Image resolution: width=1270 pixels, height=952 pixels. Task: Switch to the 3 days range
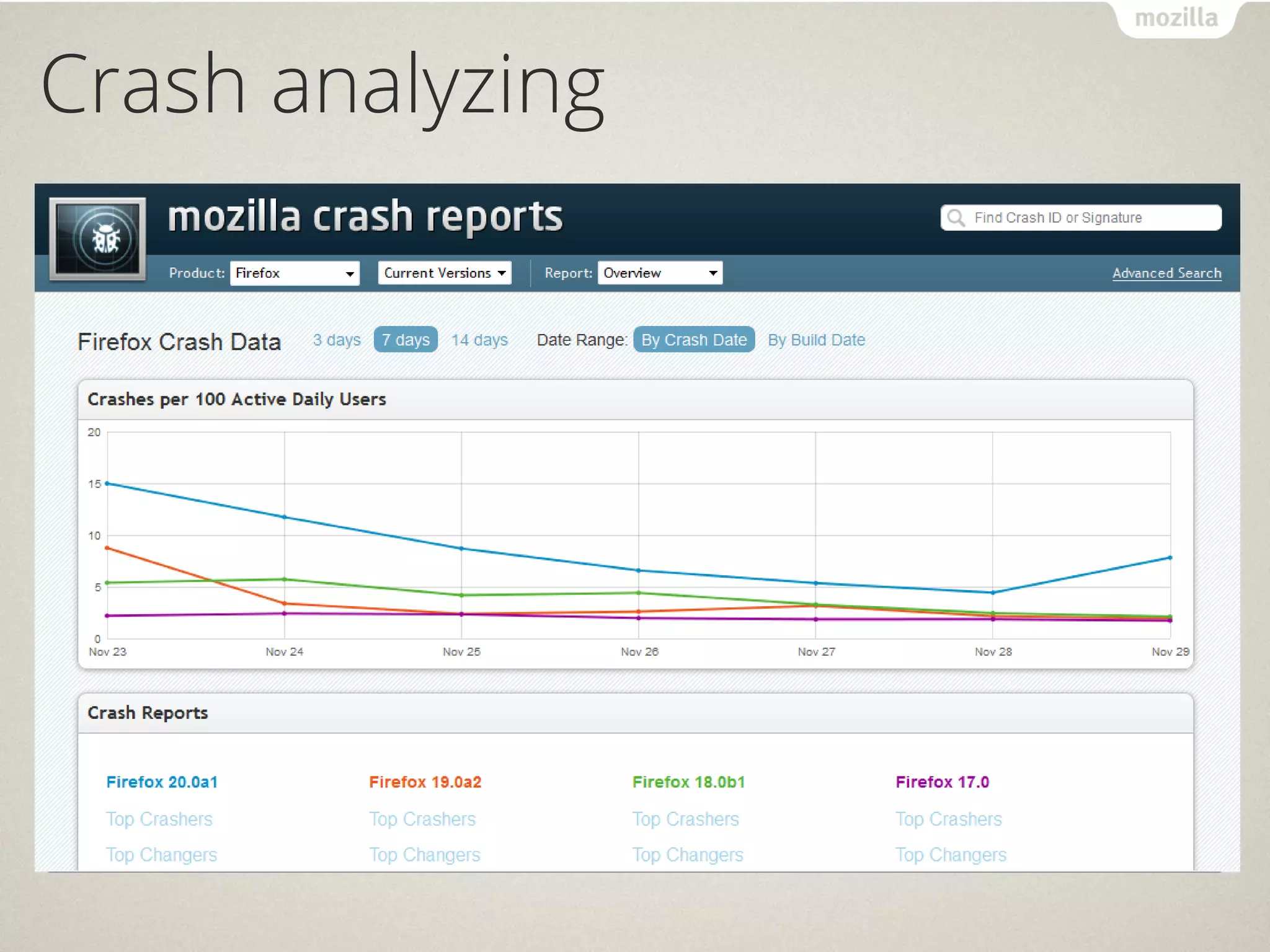click(x=337, y=340)
